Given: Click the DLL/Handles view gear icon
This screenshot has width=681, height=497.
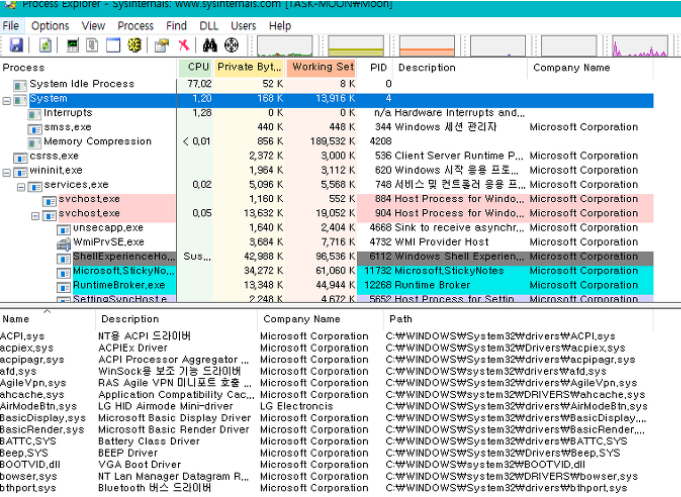Looking at the screenshot, I should click(134, 45).
